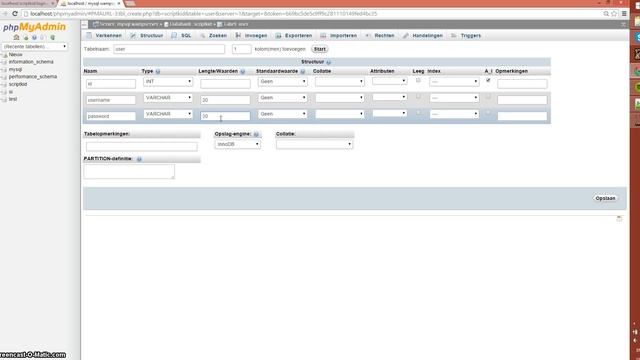Focus Opmerkingen field for username row
Viewport: 640px width, 360px height.
click(x=522, y=100)
